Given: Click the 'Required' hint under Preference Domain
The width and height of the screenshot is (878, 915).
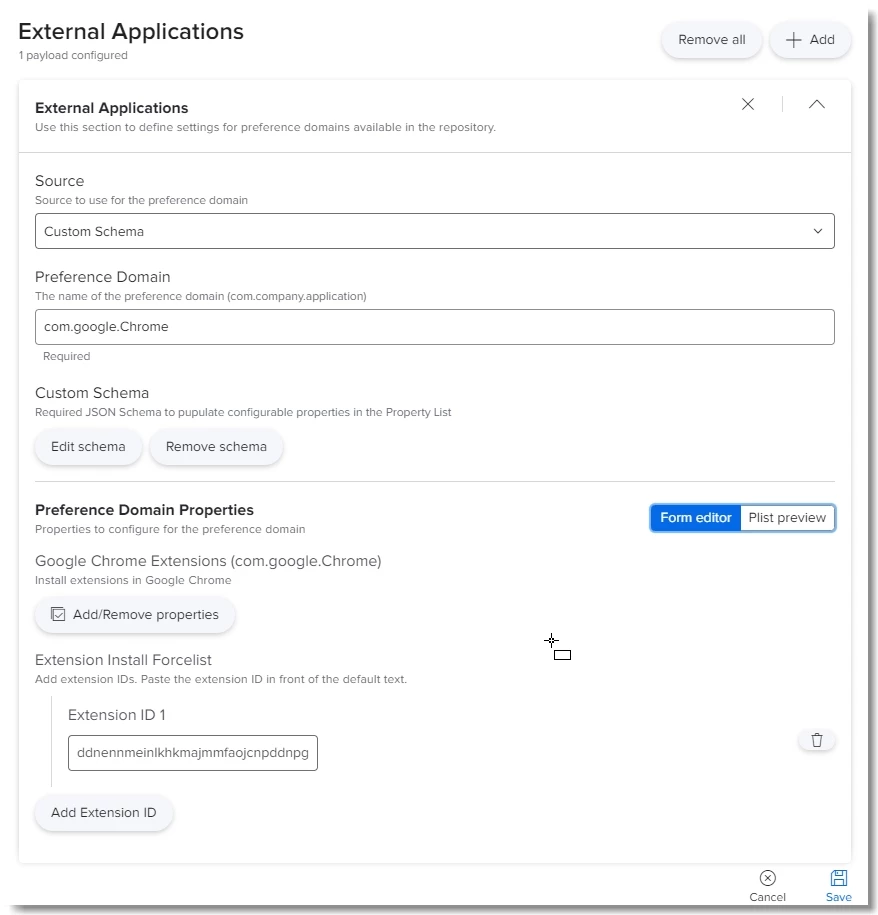Looking at the screenshot, I should pyautogui.click(x=67, y=356).
